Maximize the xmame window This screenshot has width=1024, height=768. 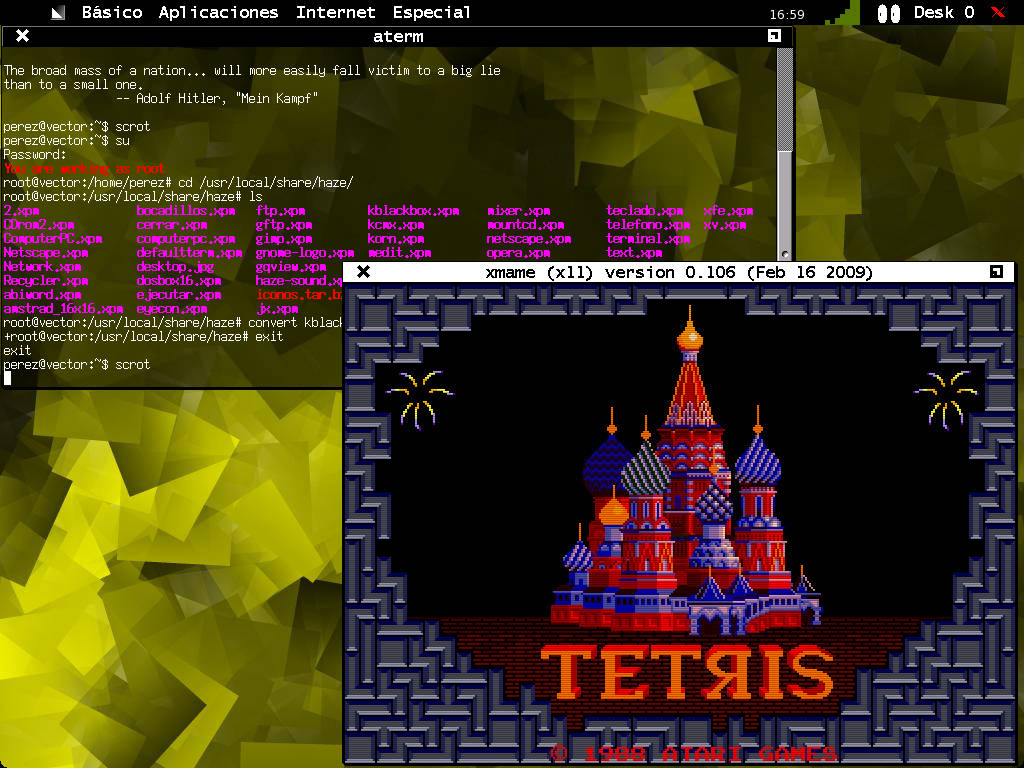pos(996,272)
